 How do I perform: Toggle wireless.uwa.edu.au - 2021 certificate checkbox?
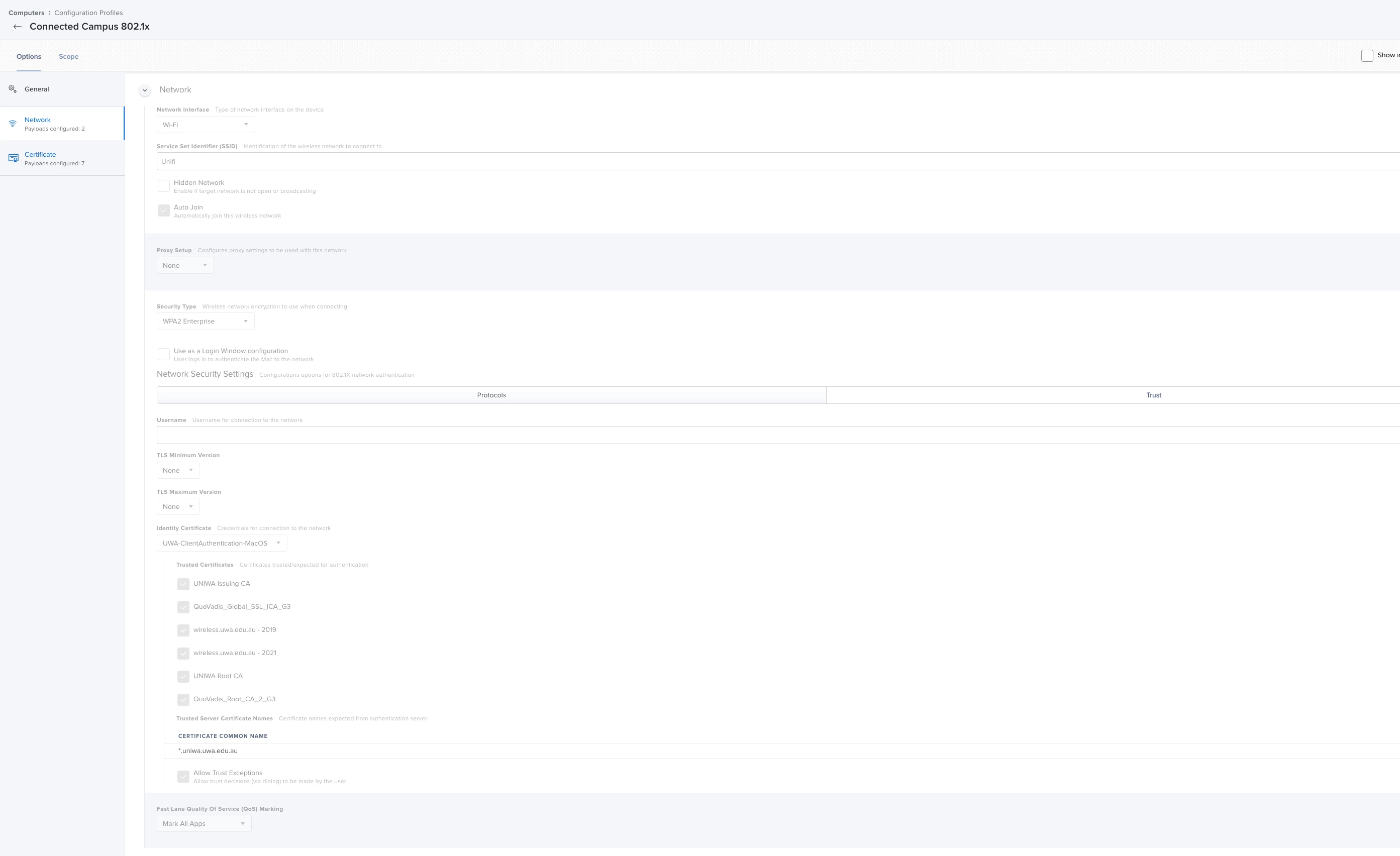[183, 654]
